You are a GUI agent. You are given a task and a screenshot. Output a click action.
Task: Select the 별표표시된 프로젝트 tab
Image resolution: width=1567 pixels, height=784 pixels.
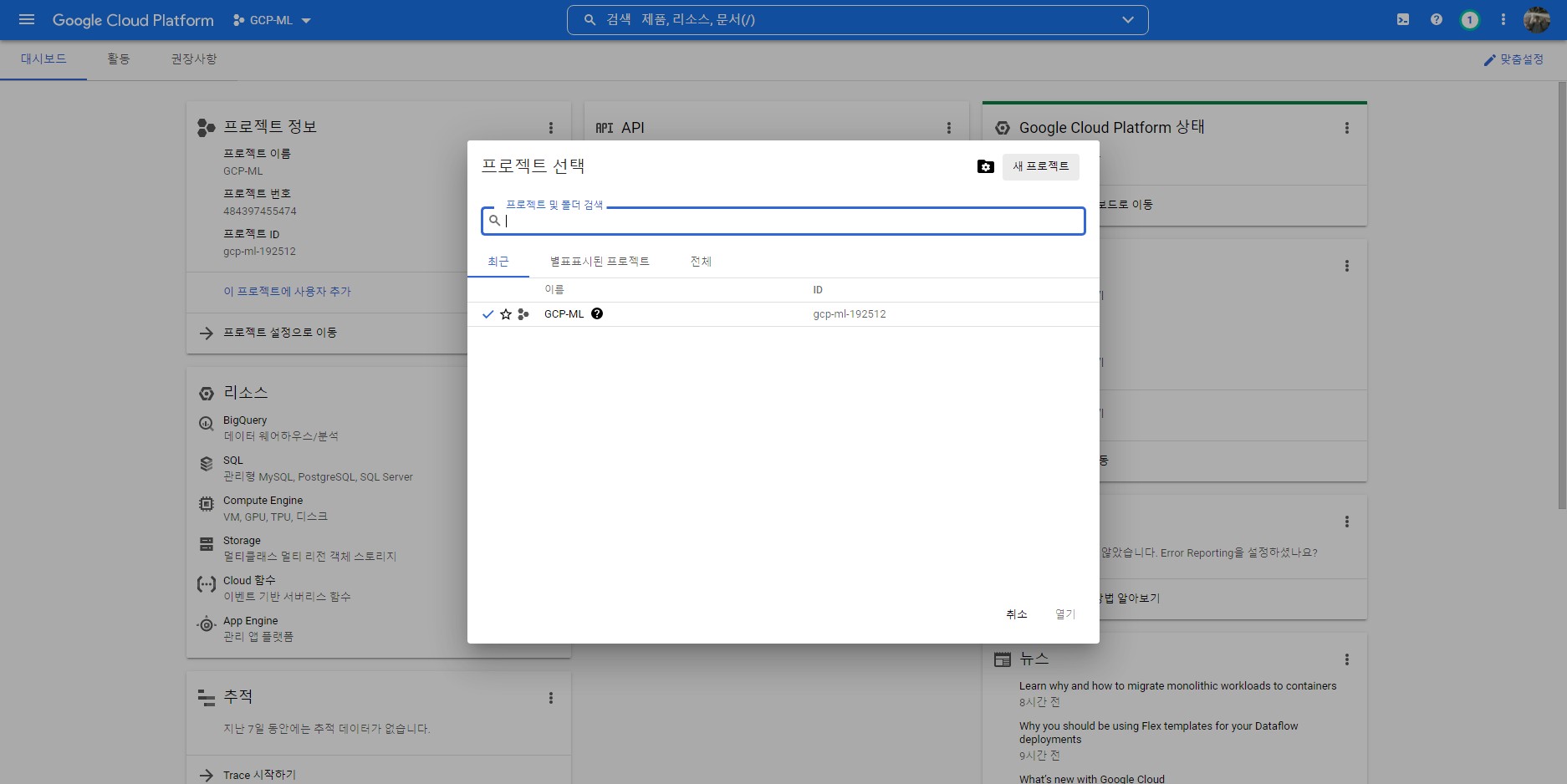(600, 262)
